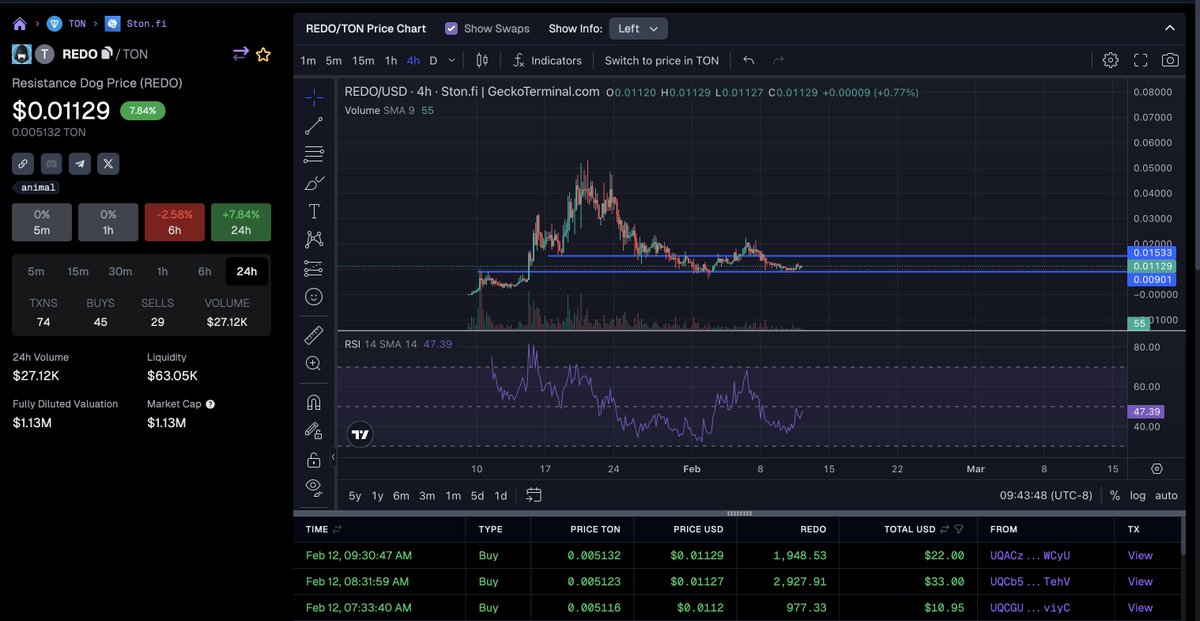Select the trend line drawing tool
Viewport: 1200px width, 621px height.
pyautogui.click(x=314, y=126)
